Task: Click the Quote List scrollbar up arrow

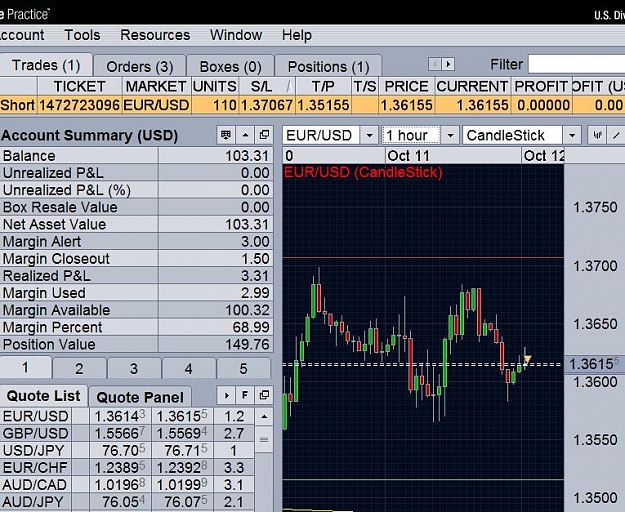Action: pyautogui.click(x=264, y=417)
